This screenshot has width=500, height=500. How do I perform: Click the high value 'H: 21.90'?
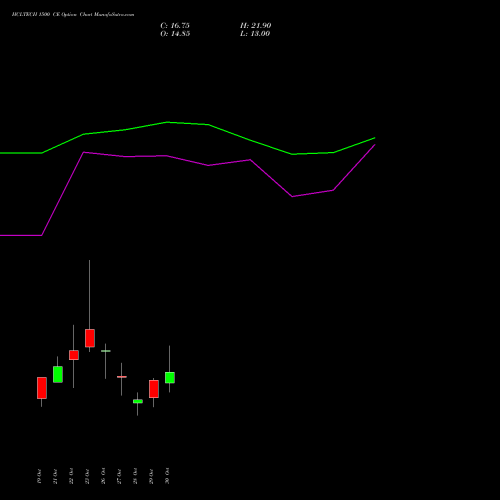pos(255,26)
